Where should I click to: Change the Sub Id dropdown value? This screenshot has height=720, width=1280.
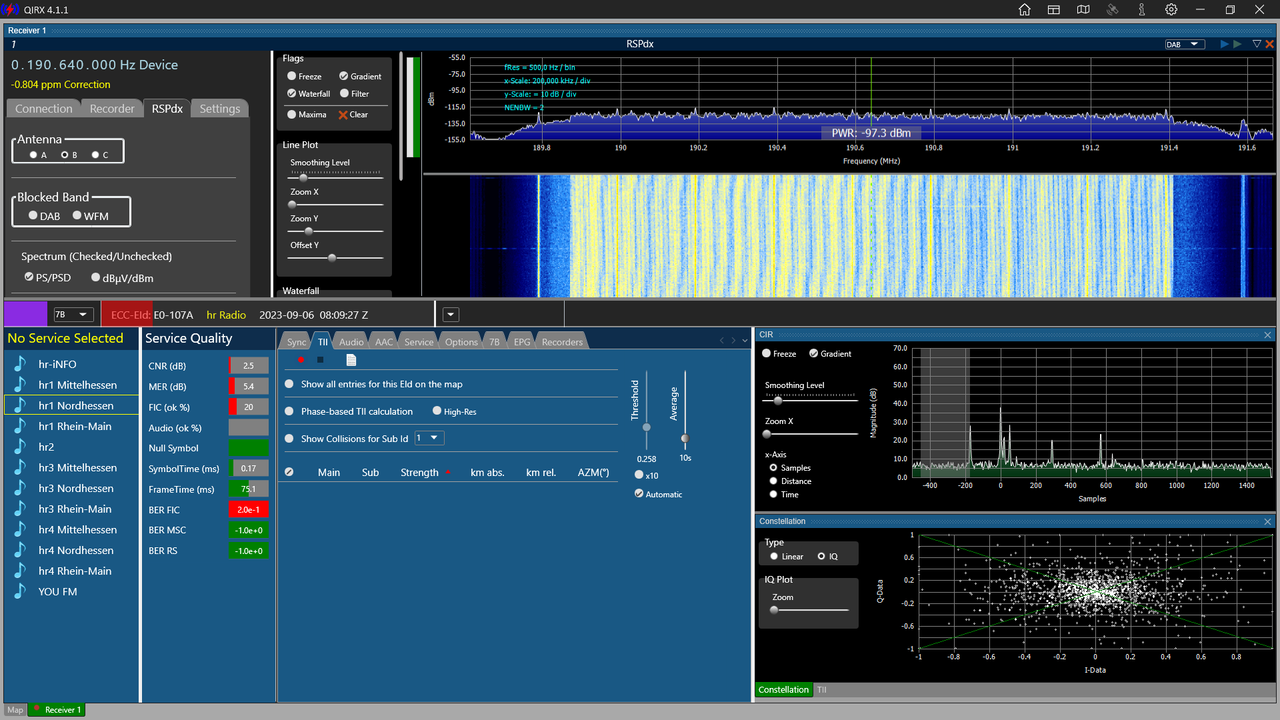428,437
